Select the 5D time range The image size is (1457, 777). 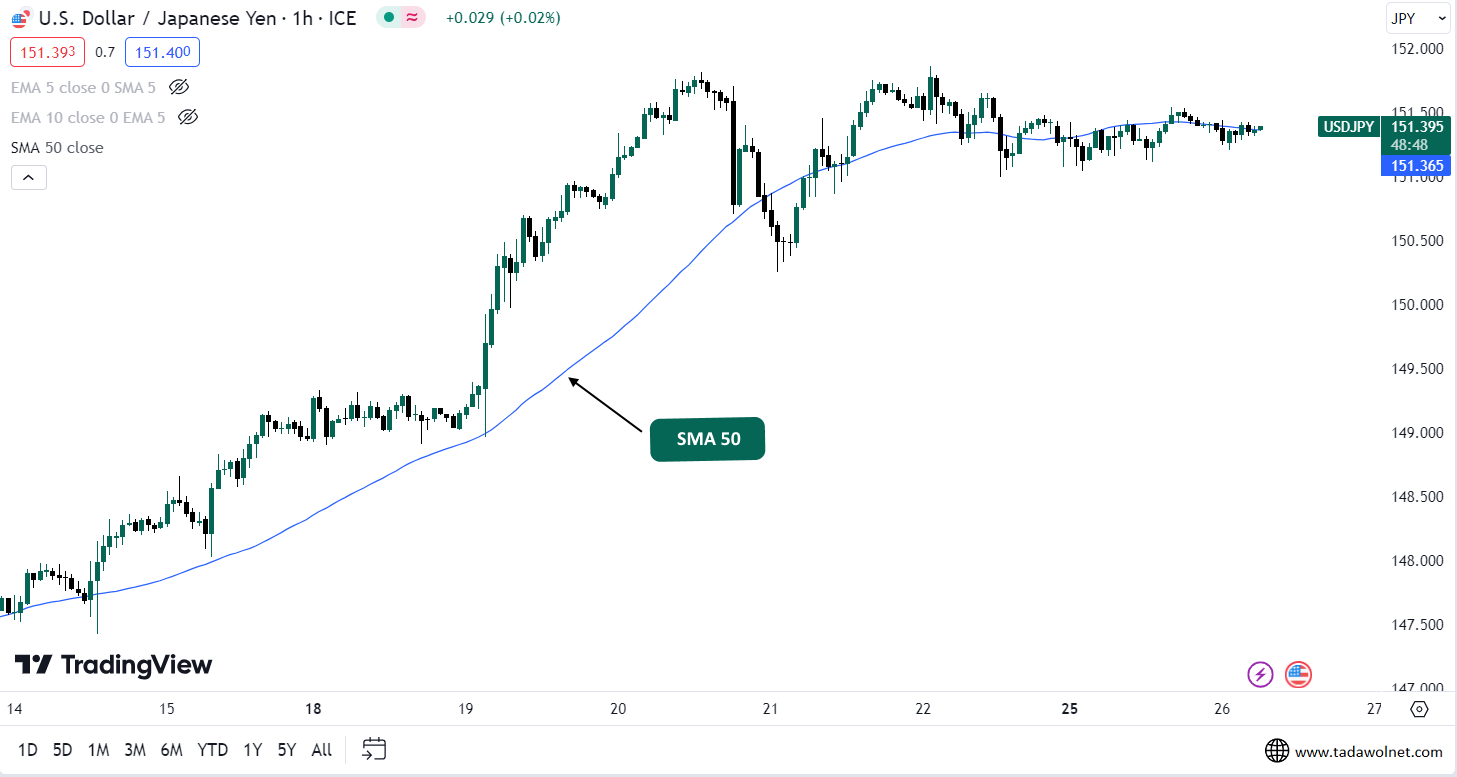coord(62,749)
